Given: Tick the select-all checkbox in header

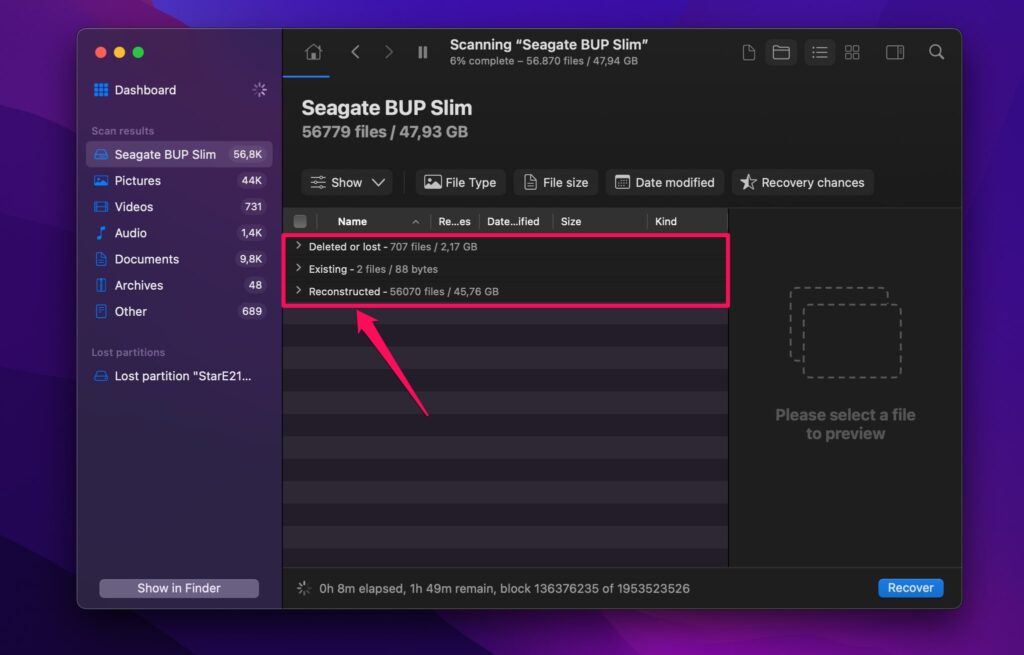Looking at the screenshot, I should tap(300, 221).
